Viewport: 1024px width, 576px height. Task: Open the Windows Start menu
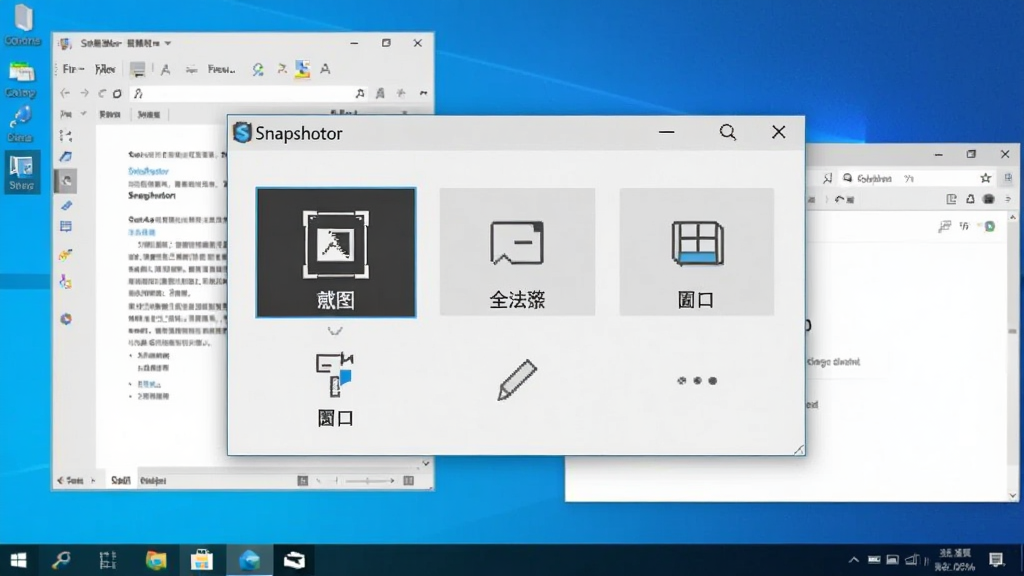[x=18, y=560]
